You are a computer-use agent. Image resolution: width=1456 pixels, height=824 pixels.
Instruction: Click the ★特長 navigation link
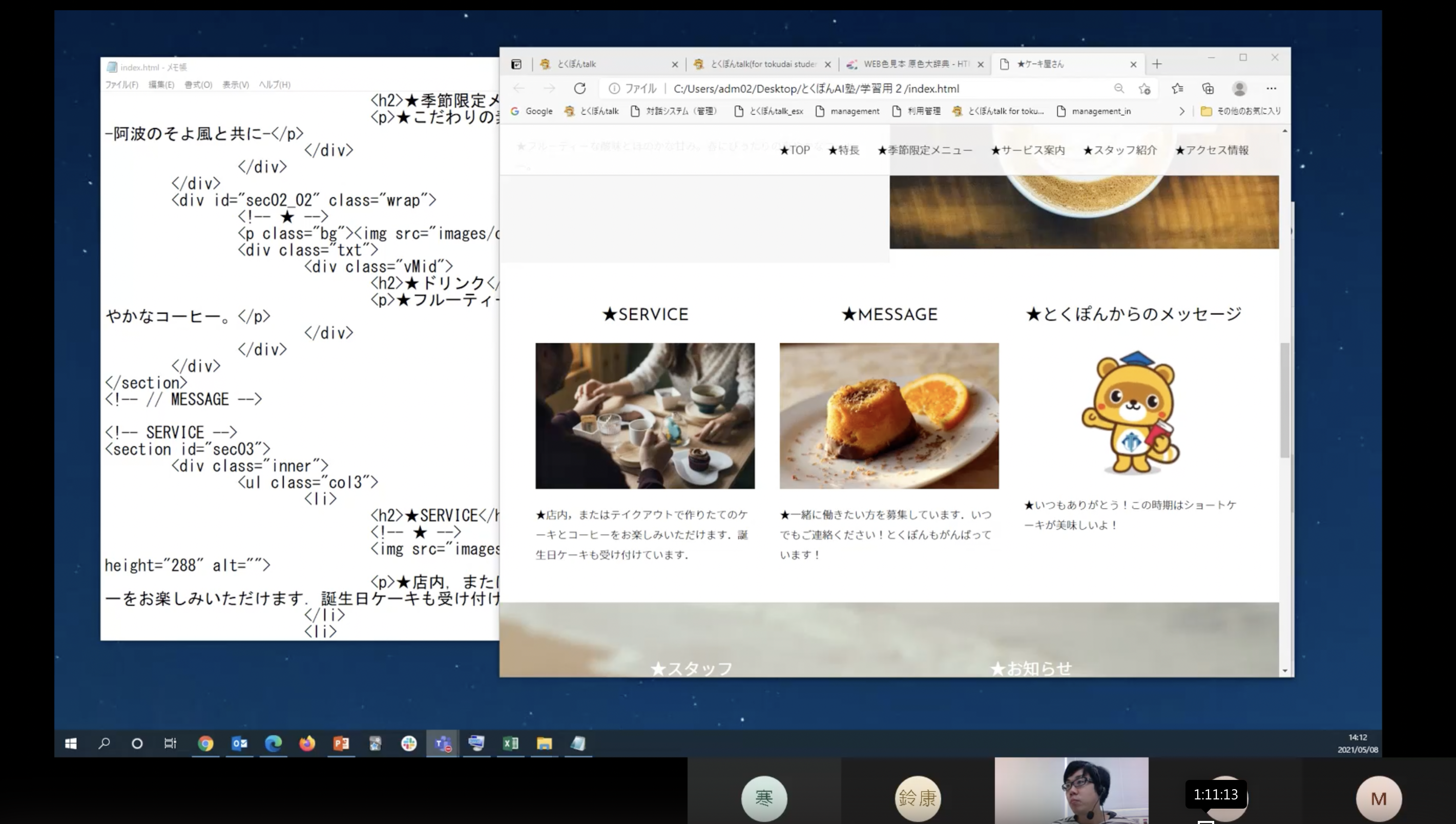(843, 150)
